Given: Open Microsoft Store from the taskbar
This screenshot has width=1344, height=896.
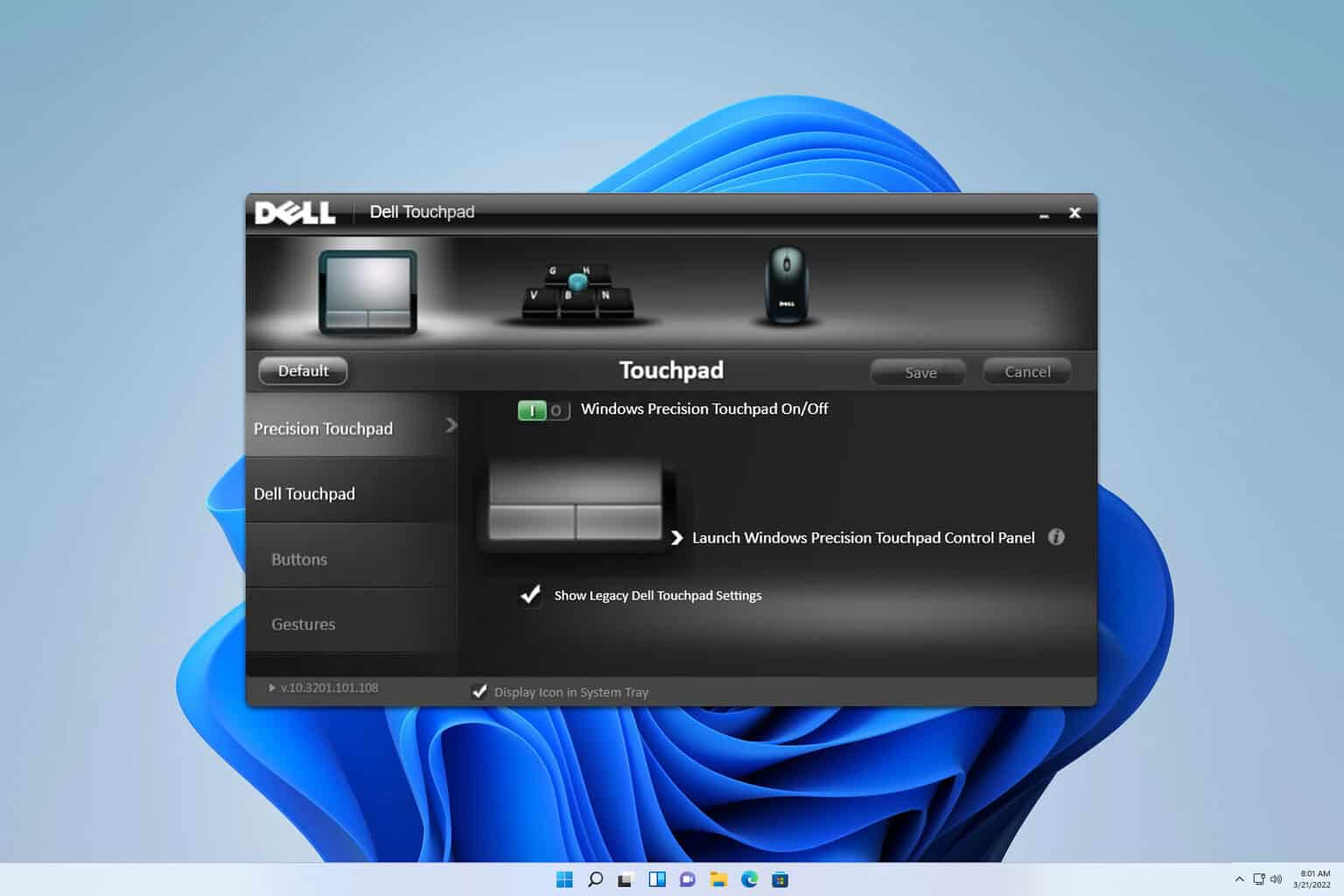Looking at the screenshot, I should pos(780,879).
